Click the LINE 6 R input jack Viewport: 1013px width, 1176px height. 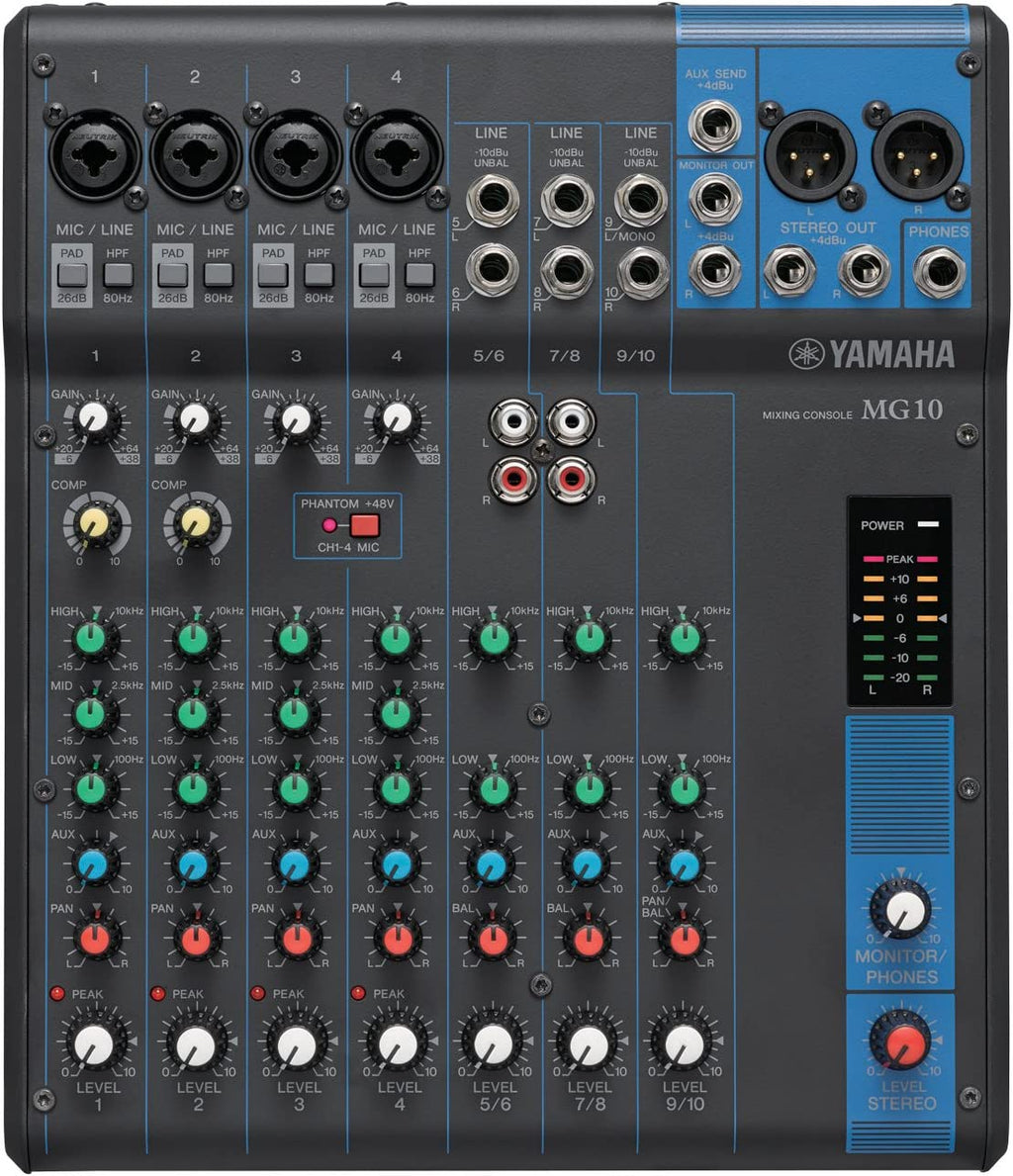493,271
